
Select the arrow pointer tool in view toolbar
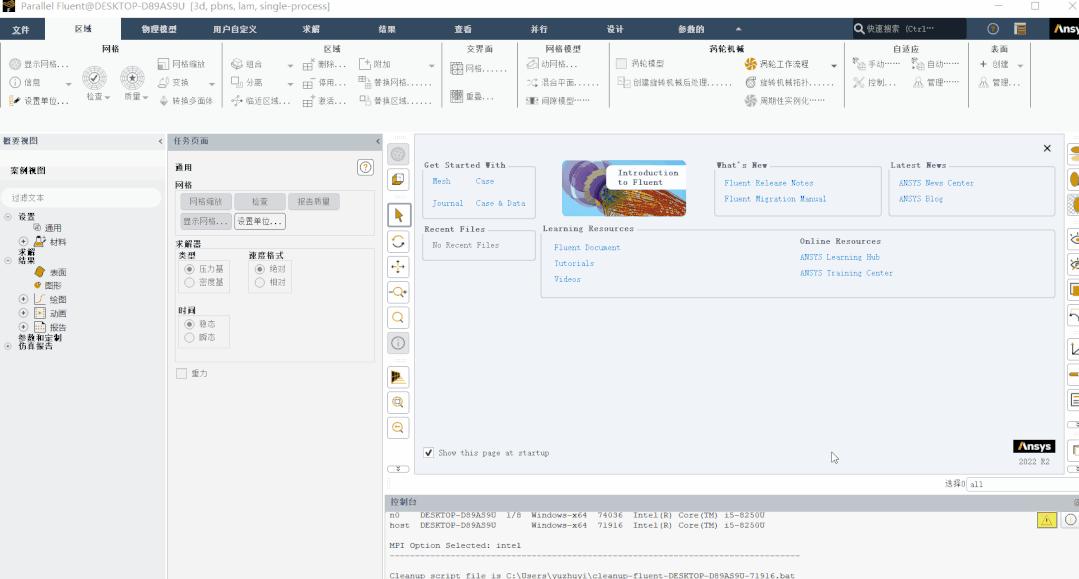coord(398,215)
